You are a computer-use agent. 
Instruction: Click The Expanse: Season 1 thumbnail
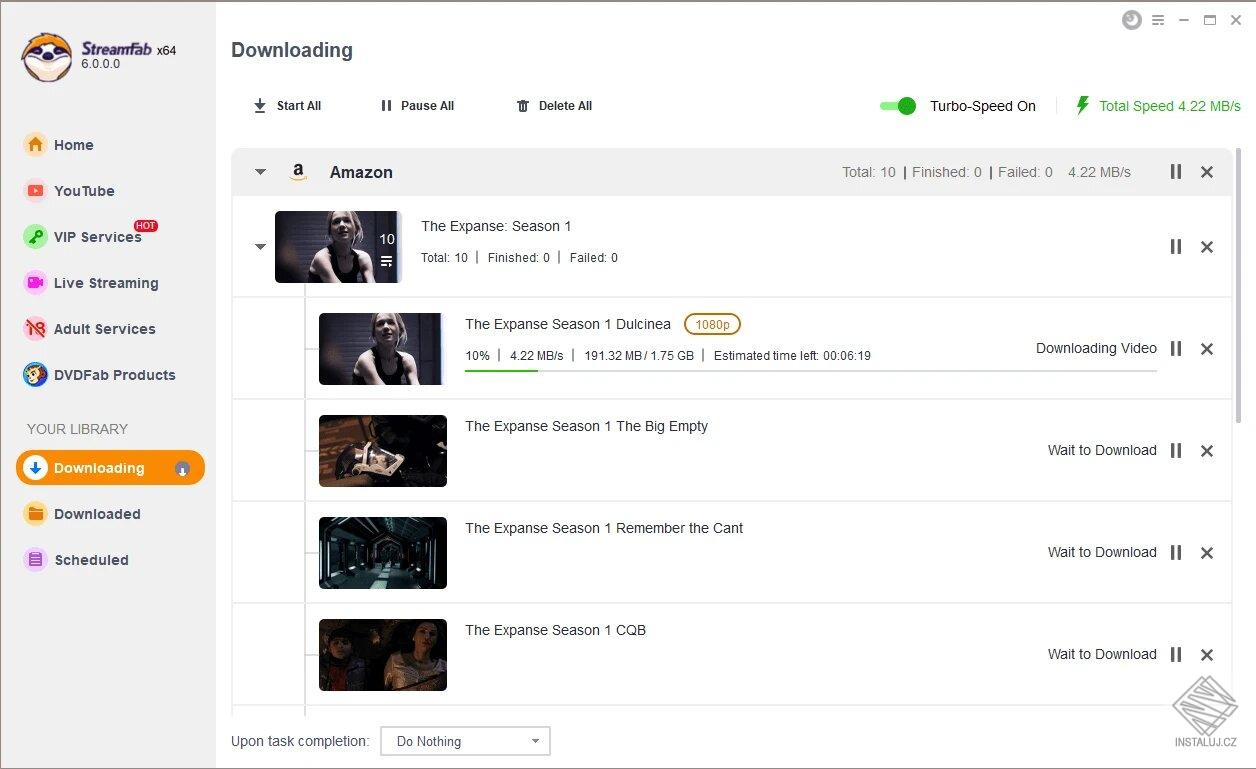(x=338, y=247)
